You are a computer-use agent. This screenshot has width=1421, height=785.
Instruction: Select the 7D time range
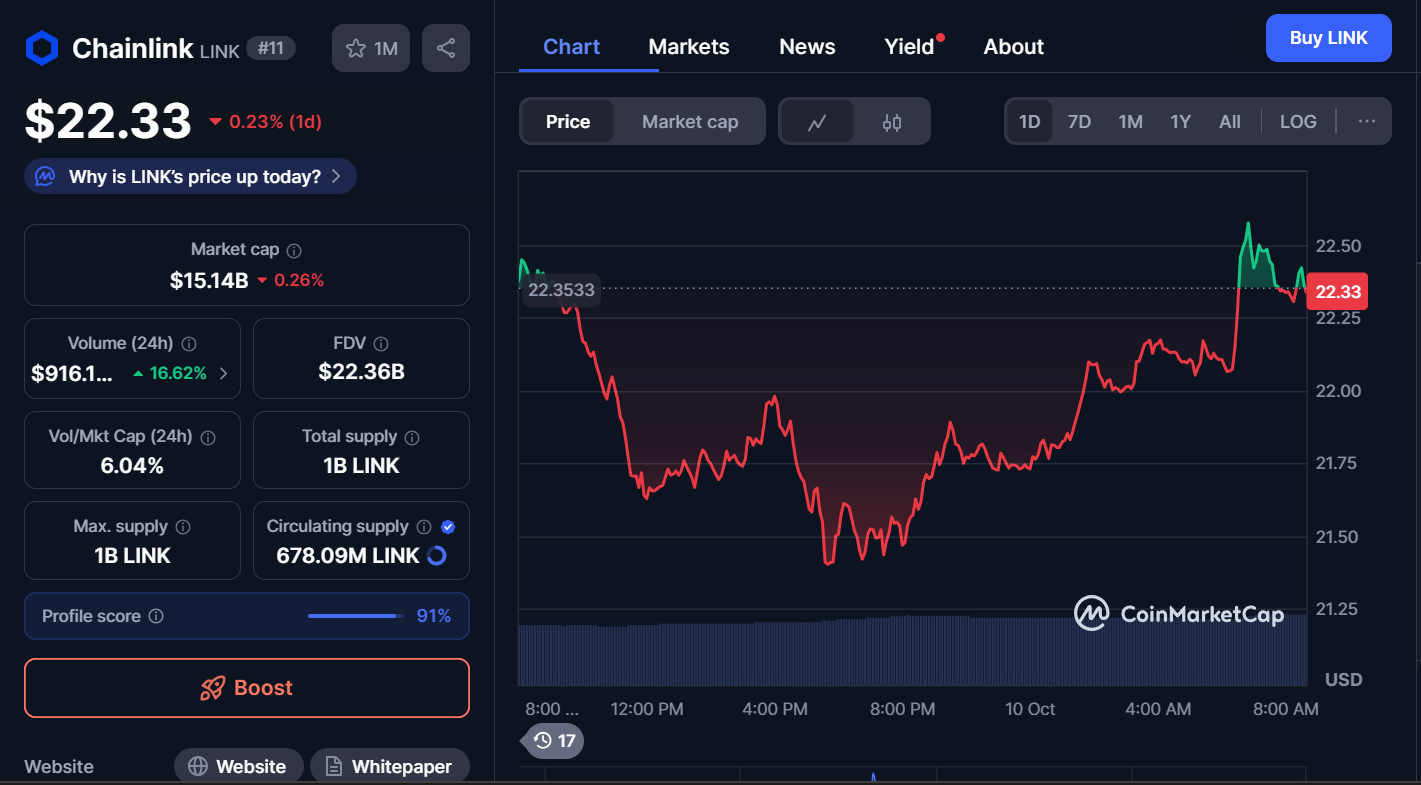coord(1079,122)
